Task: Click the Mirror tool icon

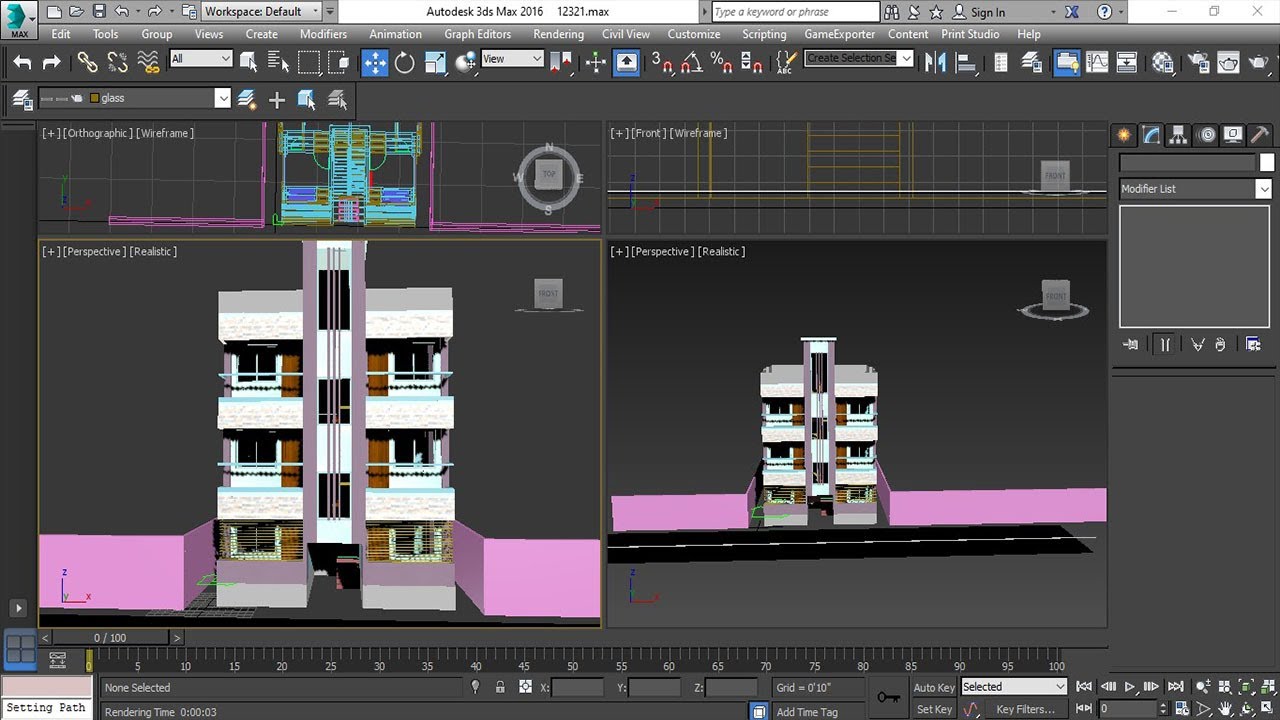Action: (x=935, y=62)
